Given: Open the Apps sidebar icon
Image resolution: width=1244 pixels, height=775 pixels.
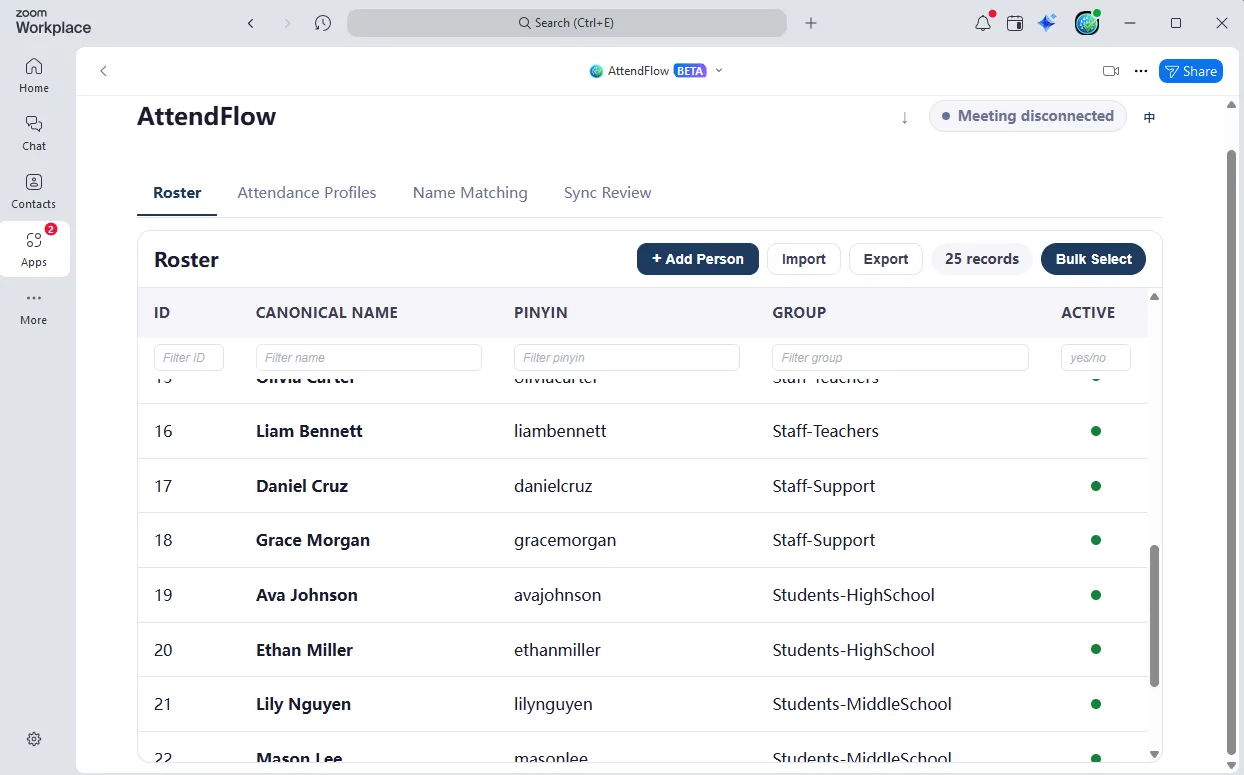Looking at the screenshot, I should click(34, 249).
